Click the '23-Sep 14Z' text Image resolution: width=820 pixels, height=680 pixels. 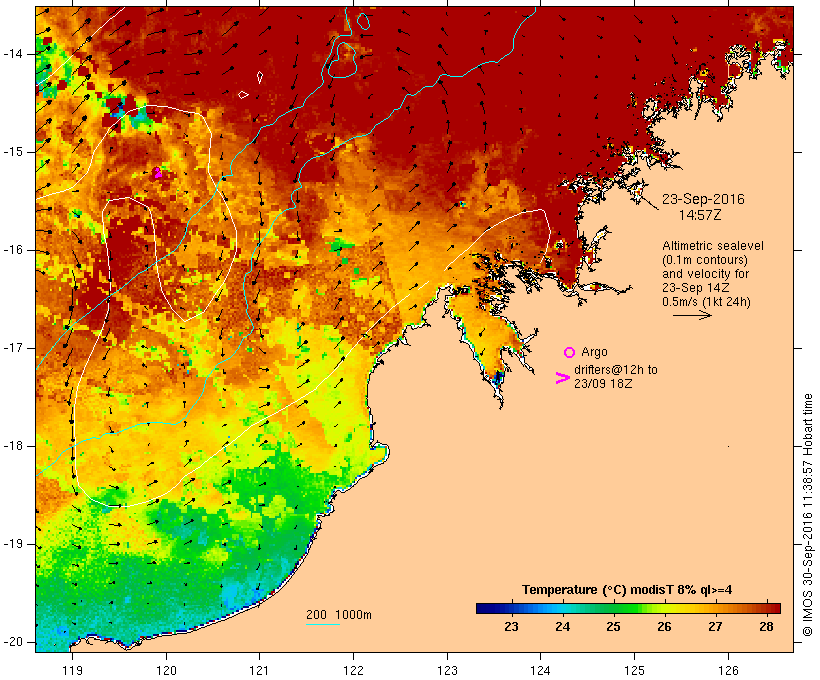pos(696,288)
